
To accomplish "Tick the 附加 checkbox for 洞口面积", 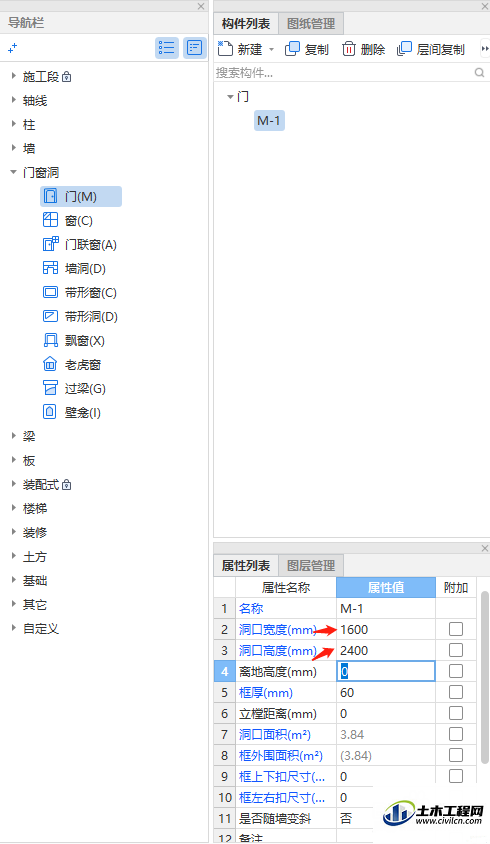I will 456,734.
